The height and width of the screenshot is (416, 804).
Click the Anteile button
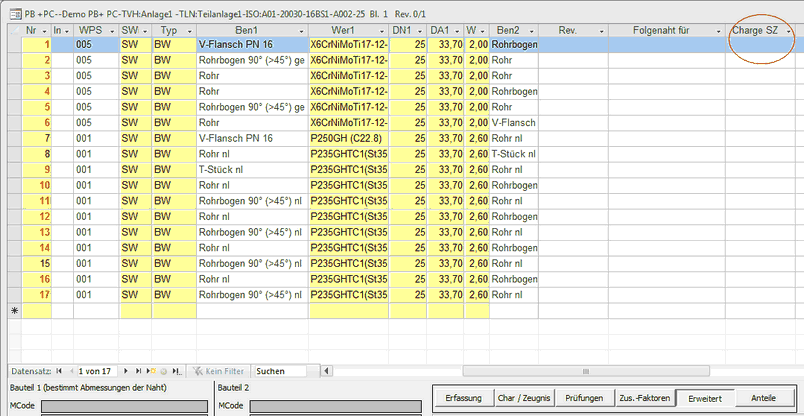(x=764, y=398)
